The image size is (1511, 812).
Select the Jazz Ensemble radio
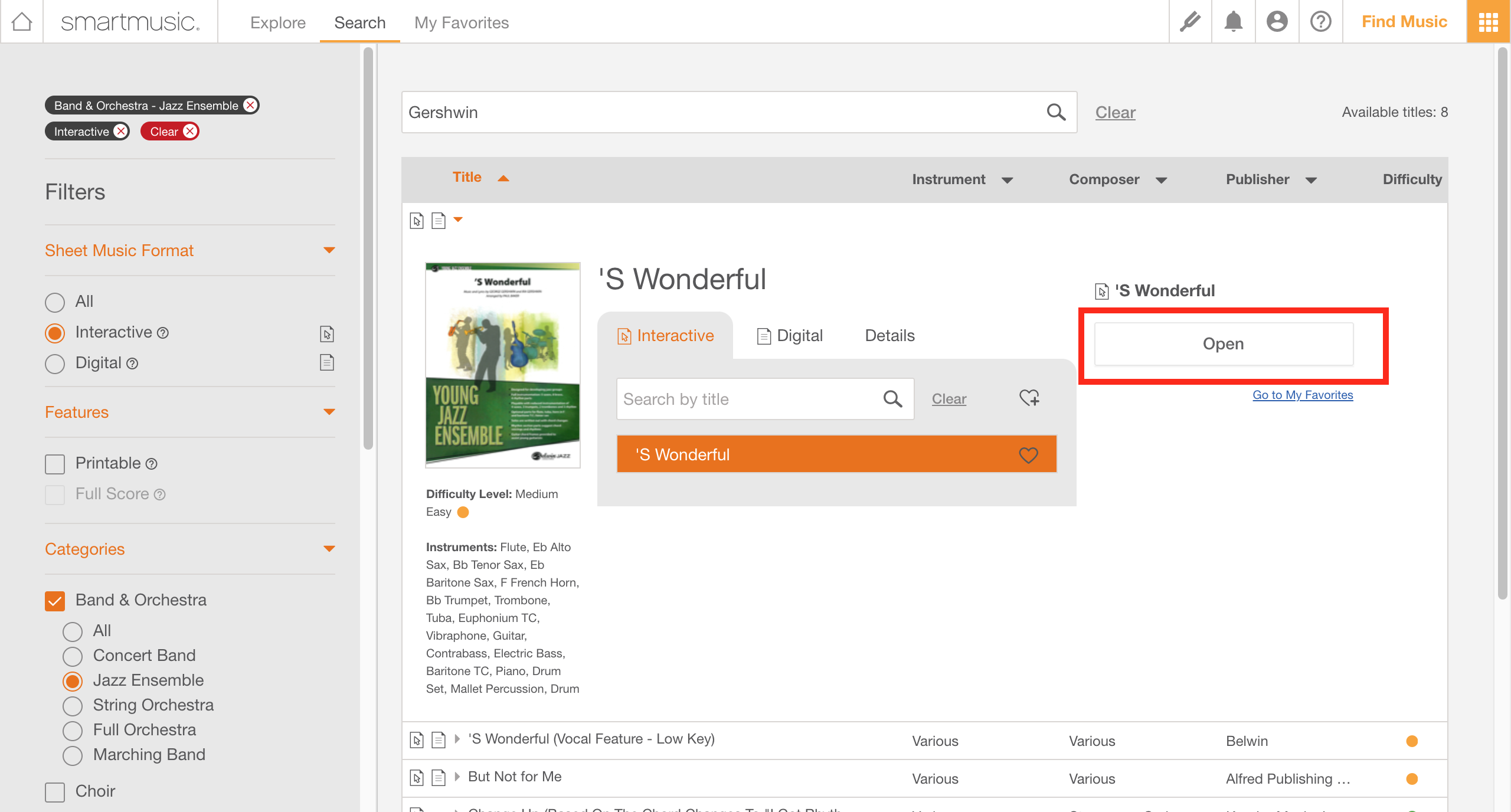[73, 681]
